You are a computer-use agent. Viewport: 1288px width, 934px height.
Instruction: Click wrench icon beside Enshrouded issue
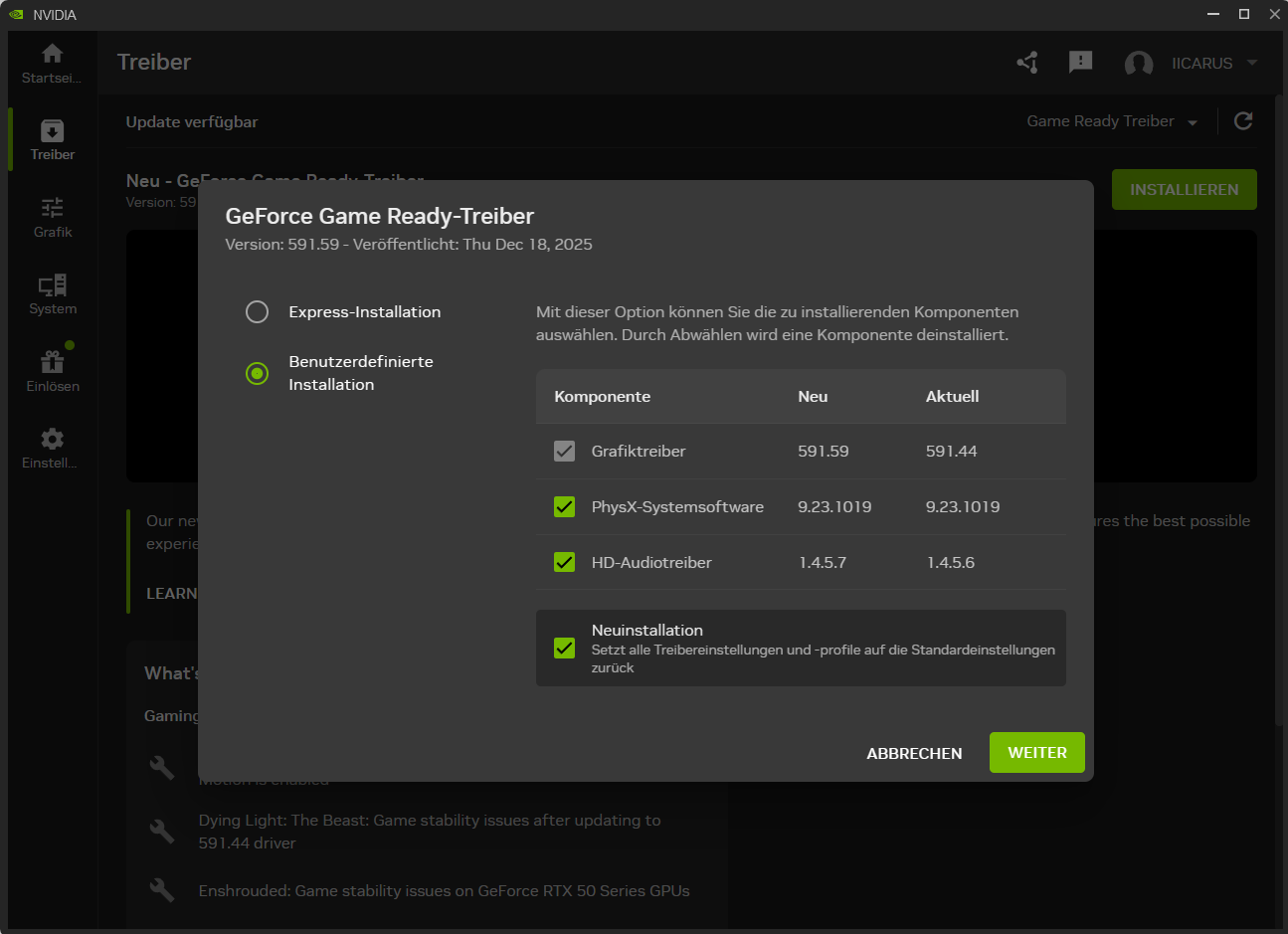[x=162, y=889]
